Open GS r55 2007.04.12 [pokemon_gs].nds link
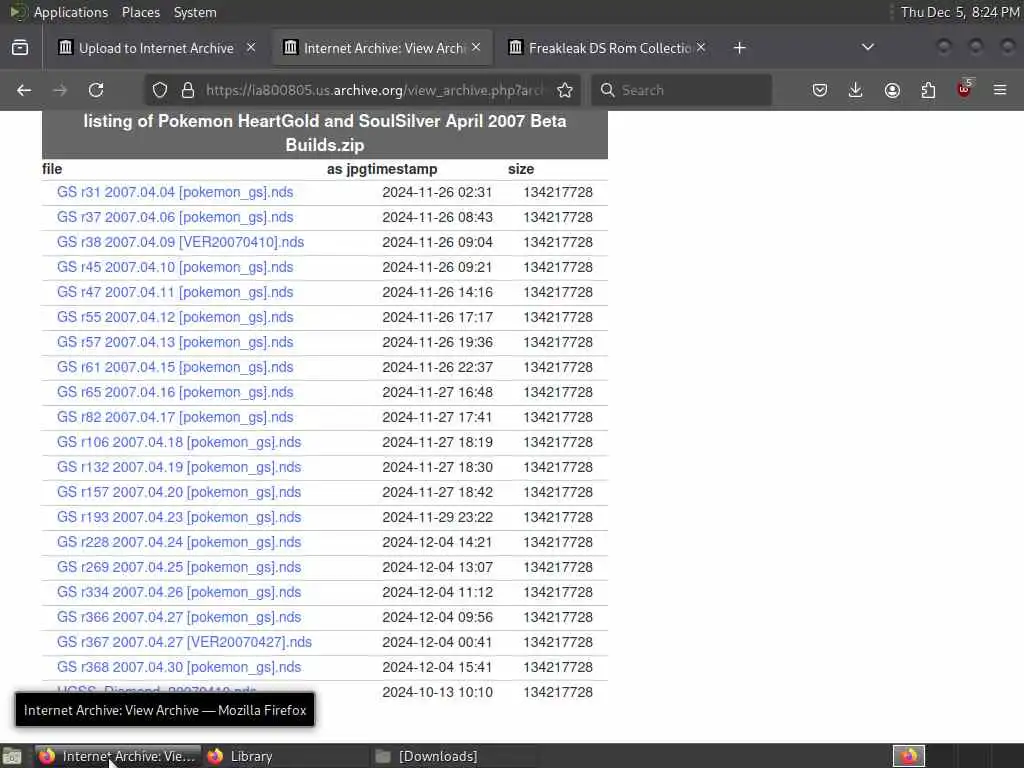 coord(175,317)
